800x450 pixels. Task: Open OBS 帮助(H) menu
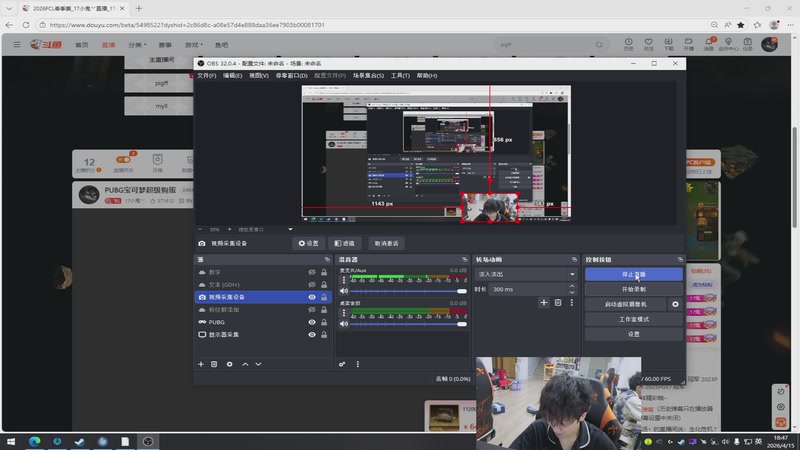427,76
